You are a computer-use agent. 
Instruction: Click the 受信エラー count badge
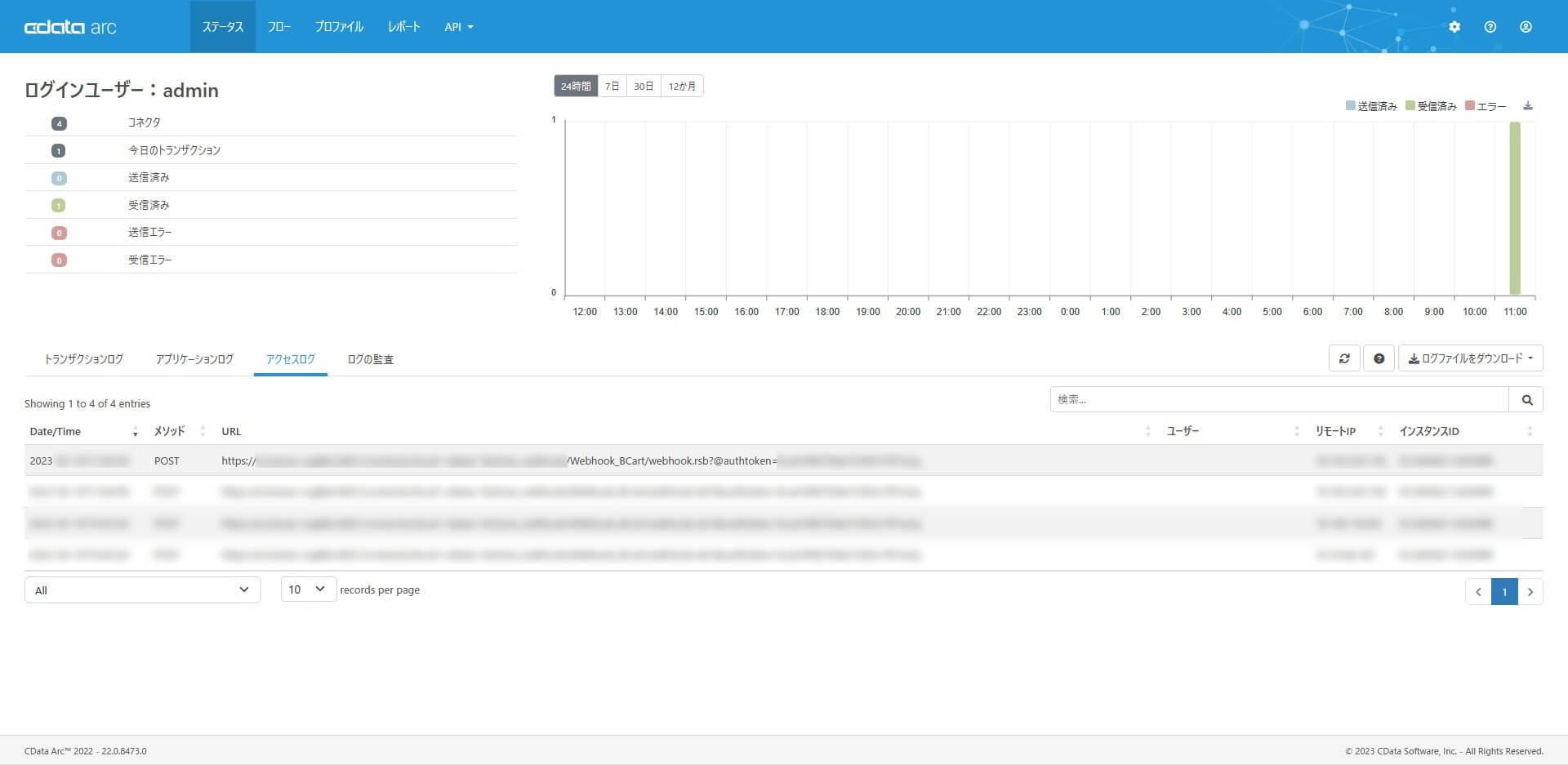[59, 260]
